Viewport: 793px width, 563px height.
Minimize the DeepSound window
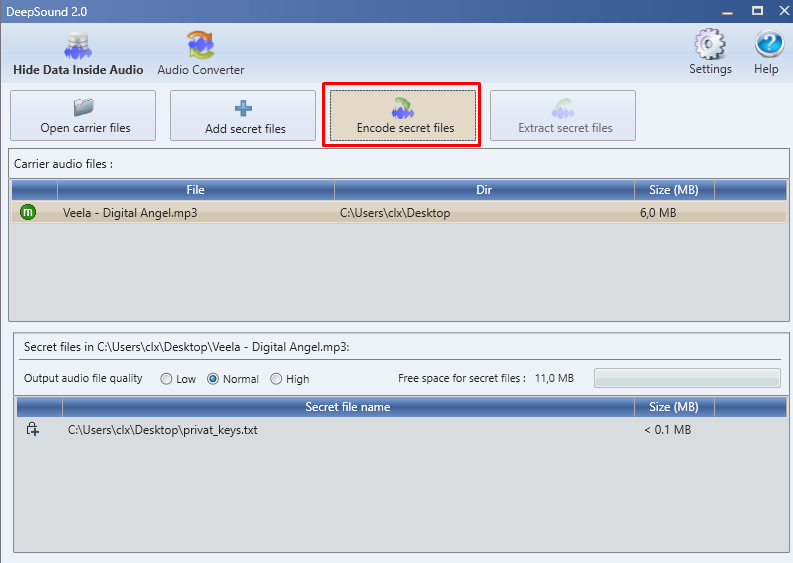[x=727, y=12]
